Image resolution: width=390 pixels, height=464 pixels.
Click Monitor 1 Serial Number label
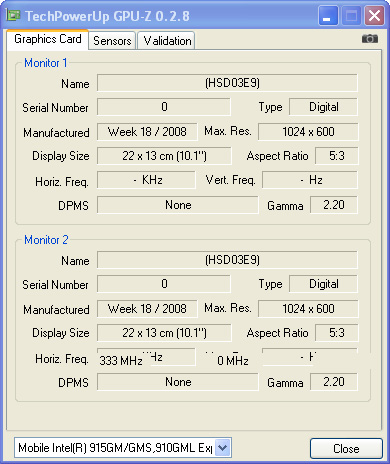[x=55, y=108]
